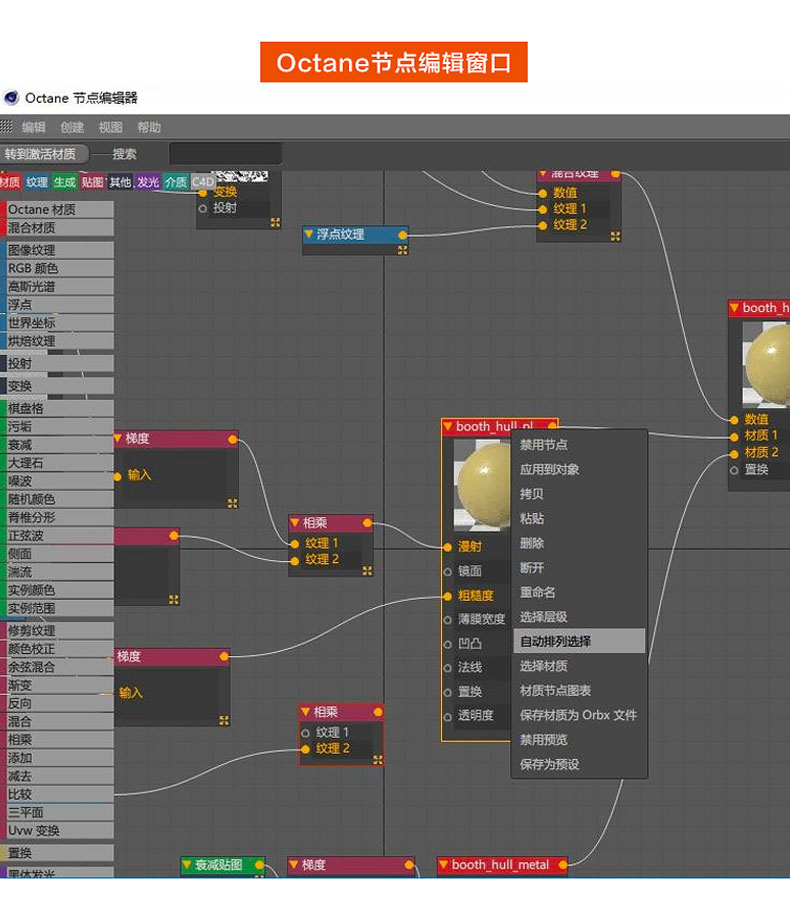Viewport: 790px width, 916px height.
Task: Add RGB 颜色 from node list
Action: 57,268
